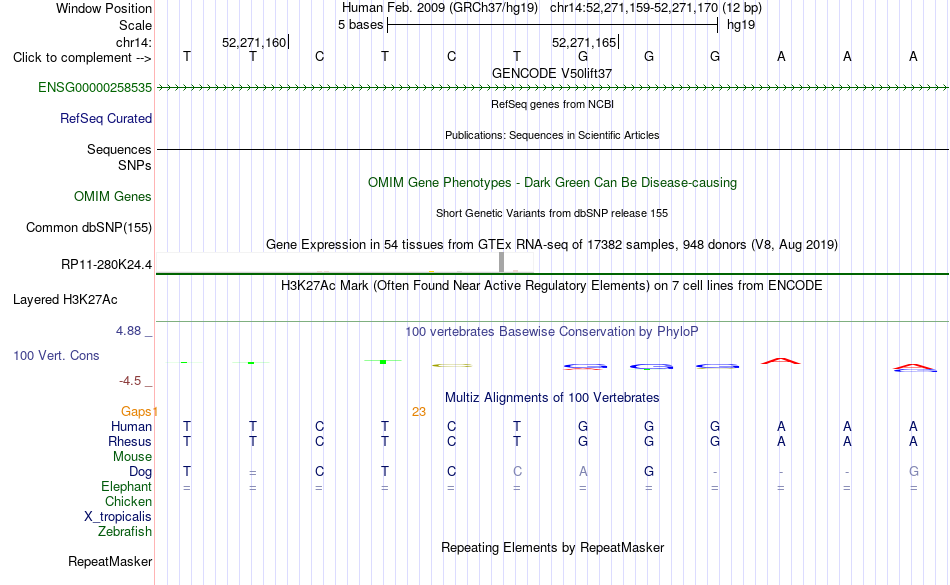Click the RP11-280K24.4 GTEx label

pos(107,265)
